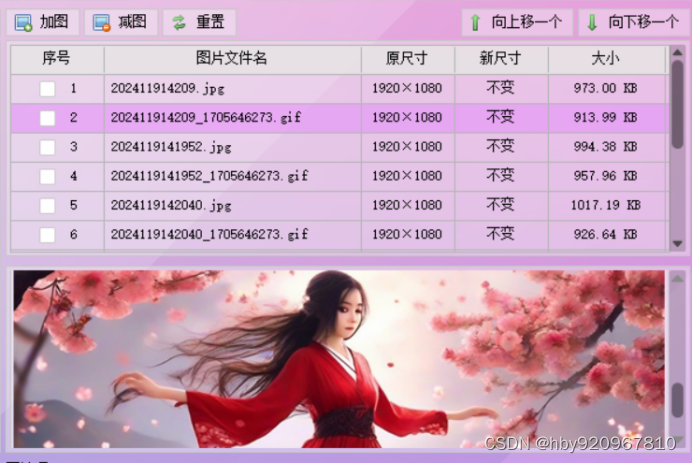Click file list scrollbar up arrow
The height and width of the screenshot is (463, 692).
coord(677,53)
